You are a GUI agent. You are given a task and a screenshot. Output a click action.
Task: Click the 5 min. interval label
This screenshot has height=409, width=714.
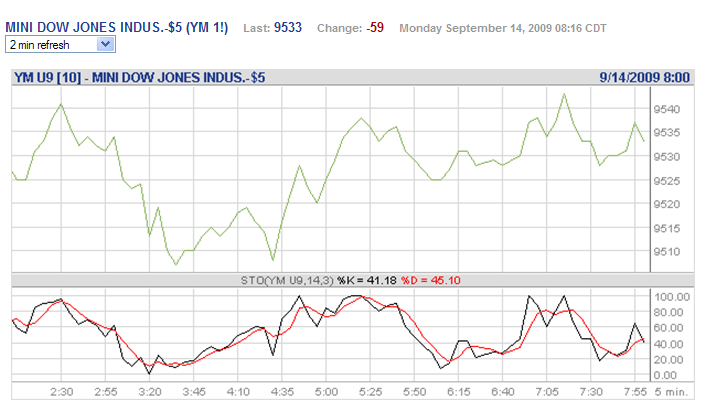click(672, 392)
